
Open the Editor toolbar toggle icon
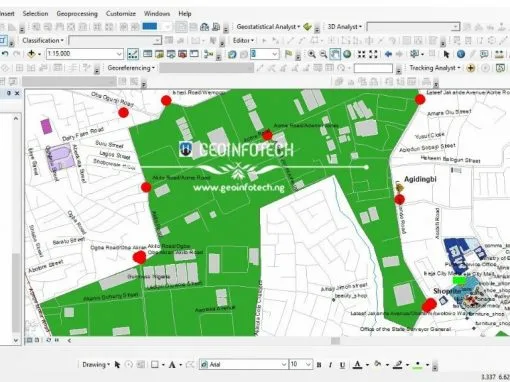coord(133,54)
